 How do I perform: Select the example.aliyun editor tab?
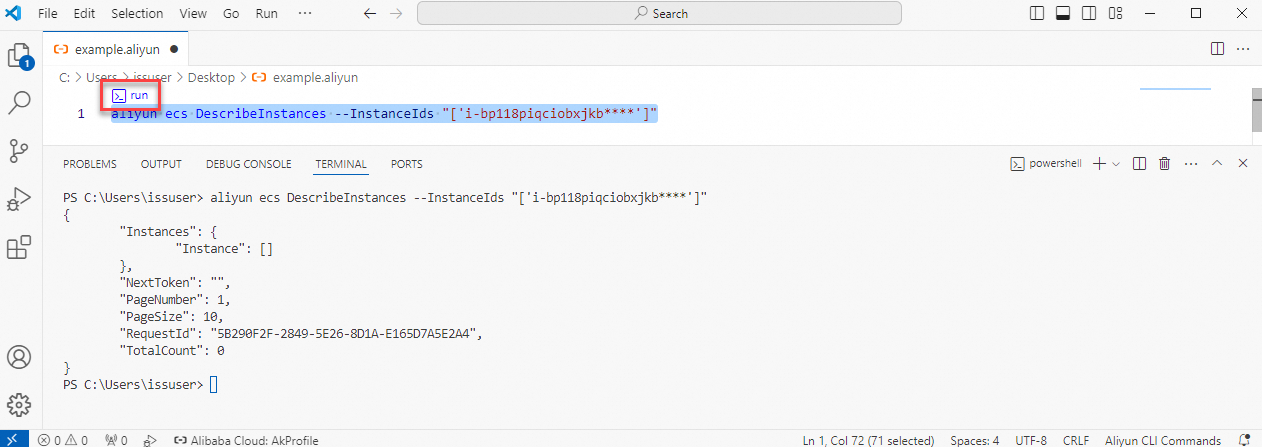coord(116,48)
